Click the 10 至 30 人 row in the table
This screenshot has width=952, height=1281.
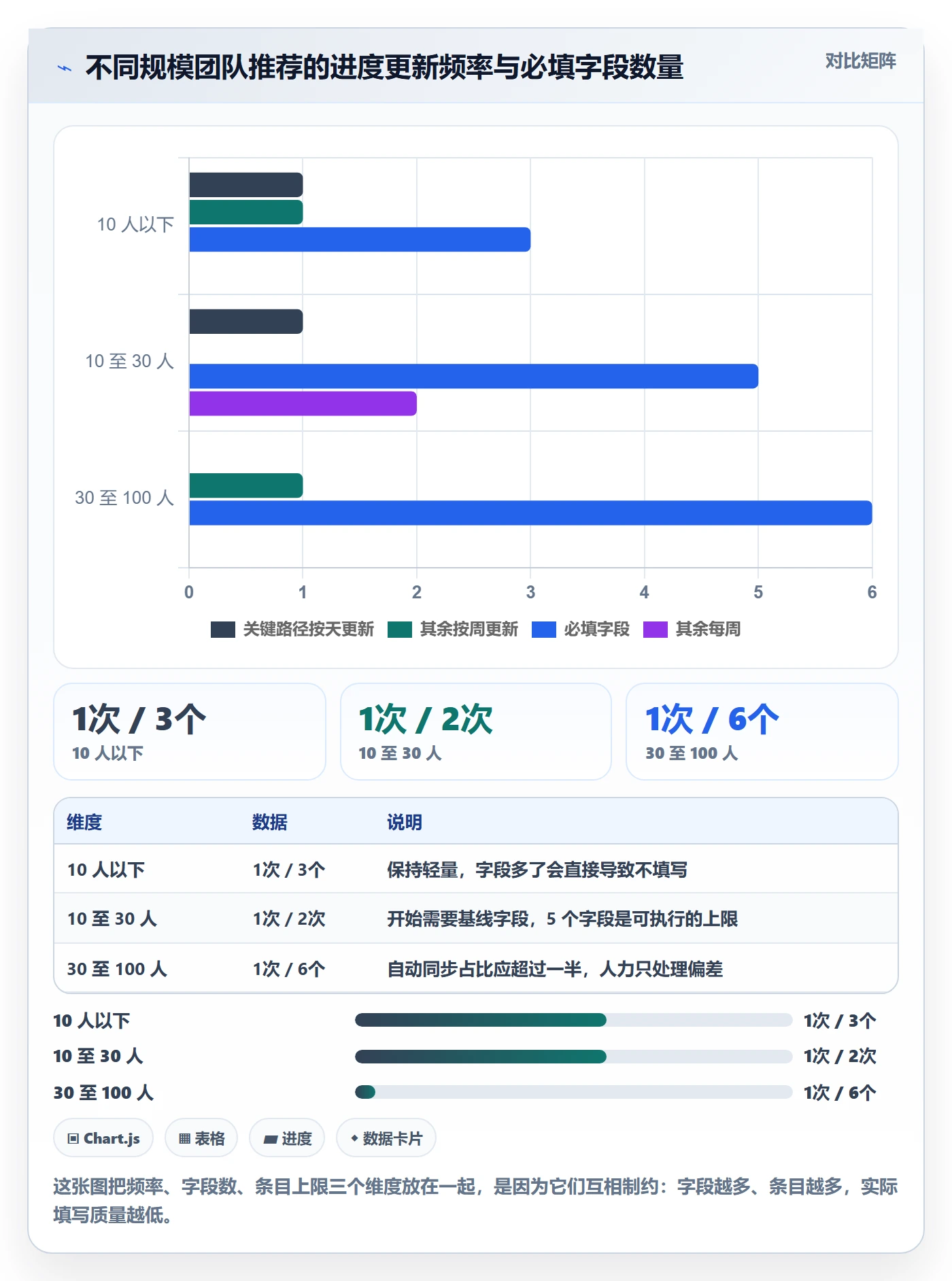coord(476,919)
